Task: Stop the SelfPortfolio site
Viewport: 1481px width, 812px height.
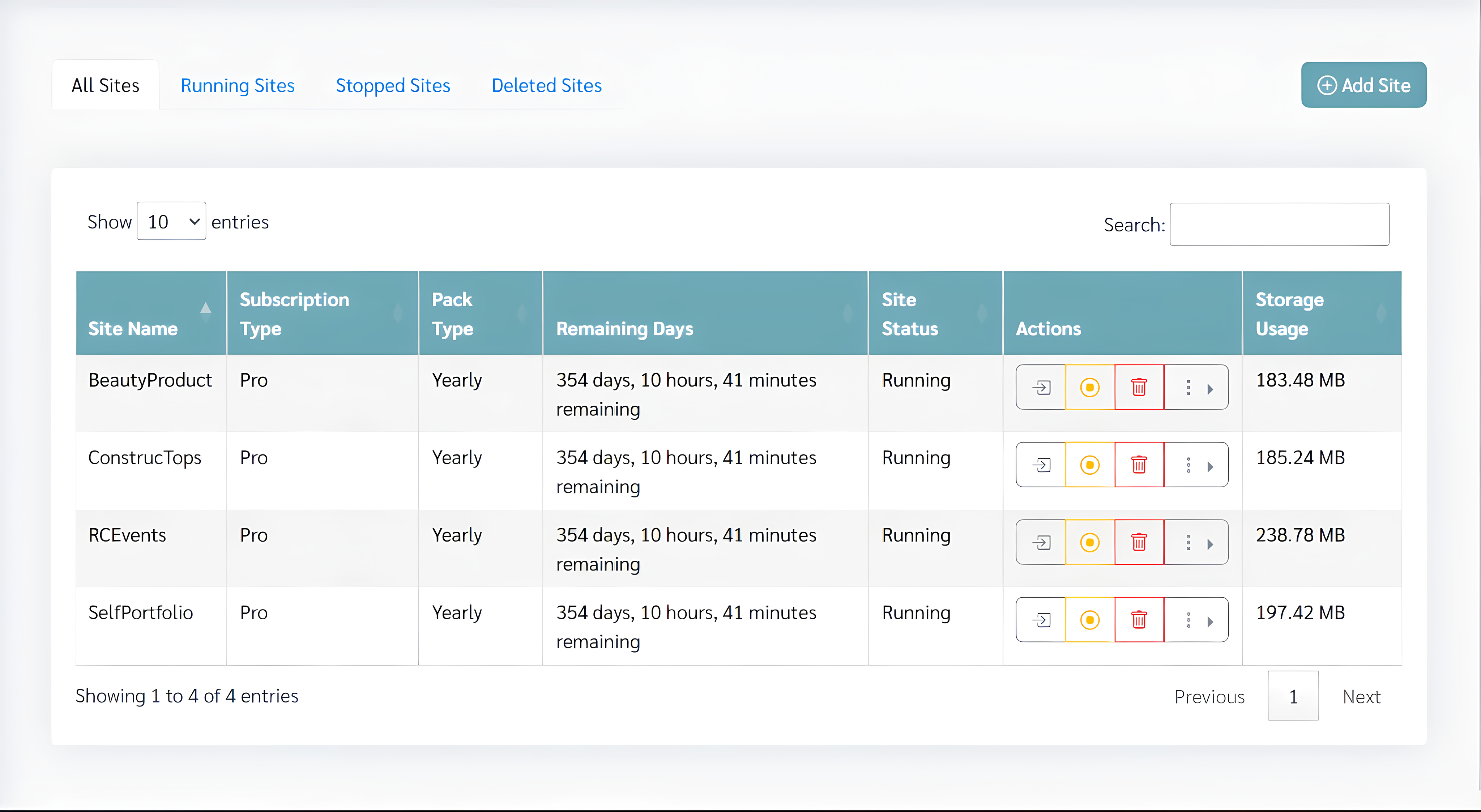Action: [x=1089, y=620]
